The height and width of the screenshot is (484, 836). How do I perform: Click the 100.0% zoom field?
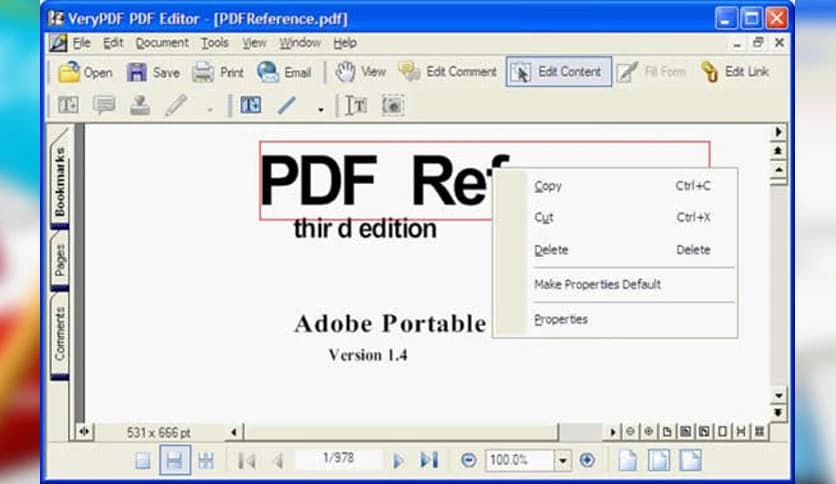click(x=519, y=460)
